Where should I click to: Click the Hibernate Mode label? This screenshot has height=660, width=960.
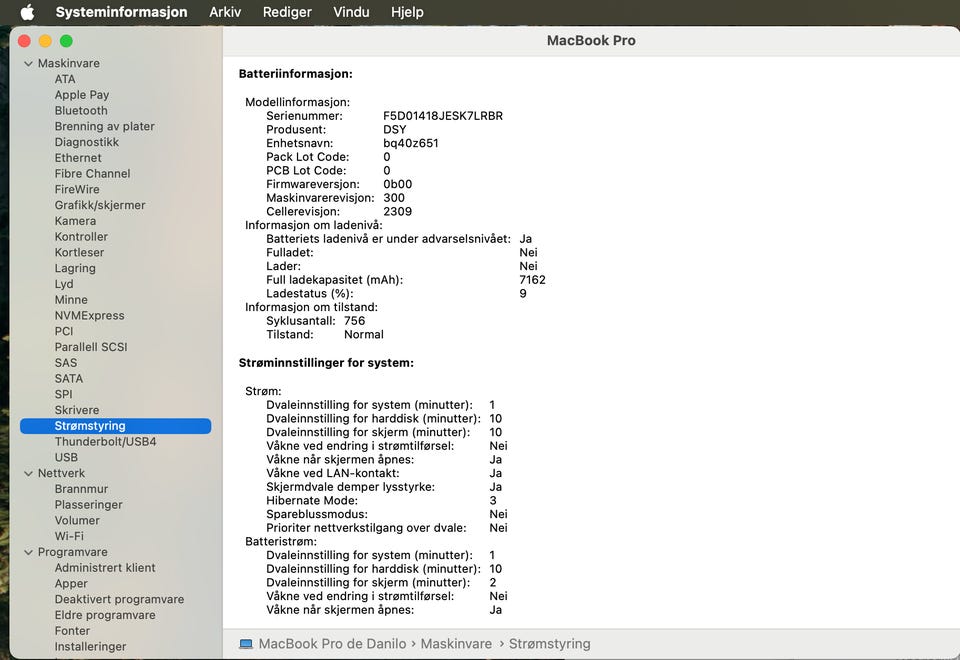tap(312, 501)
